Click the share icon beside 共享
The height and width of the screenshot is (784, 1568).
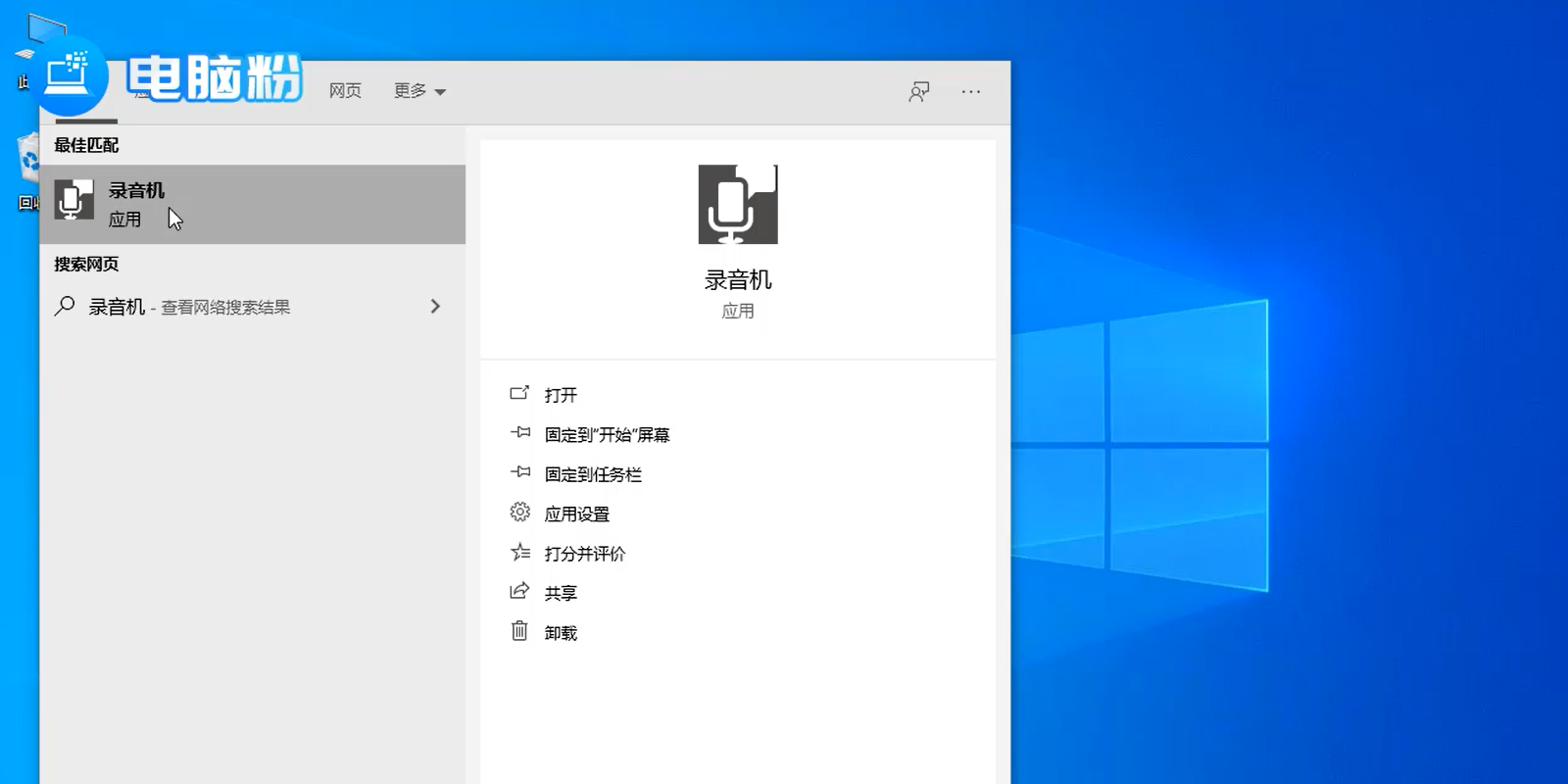[x=519, y=591]
